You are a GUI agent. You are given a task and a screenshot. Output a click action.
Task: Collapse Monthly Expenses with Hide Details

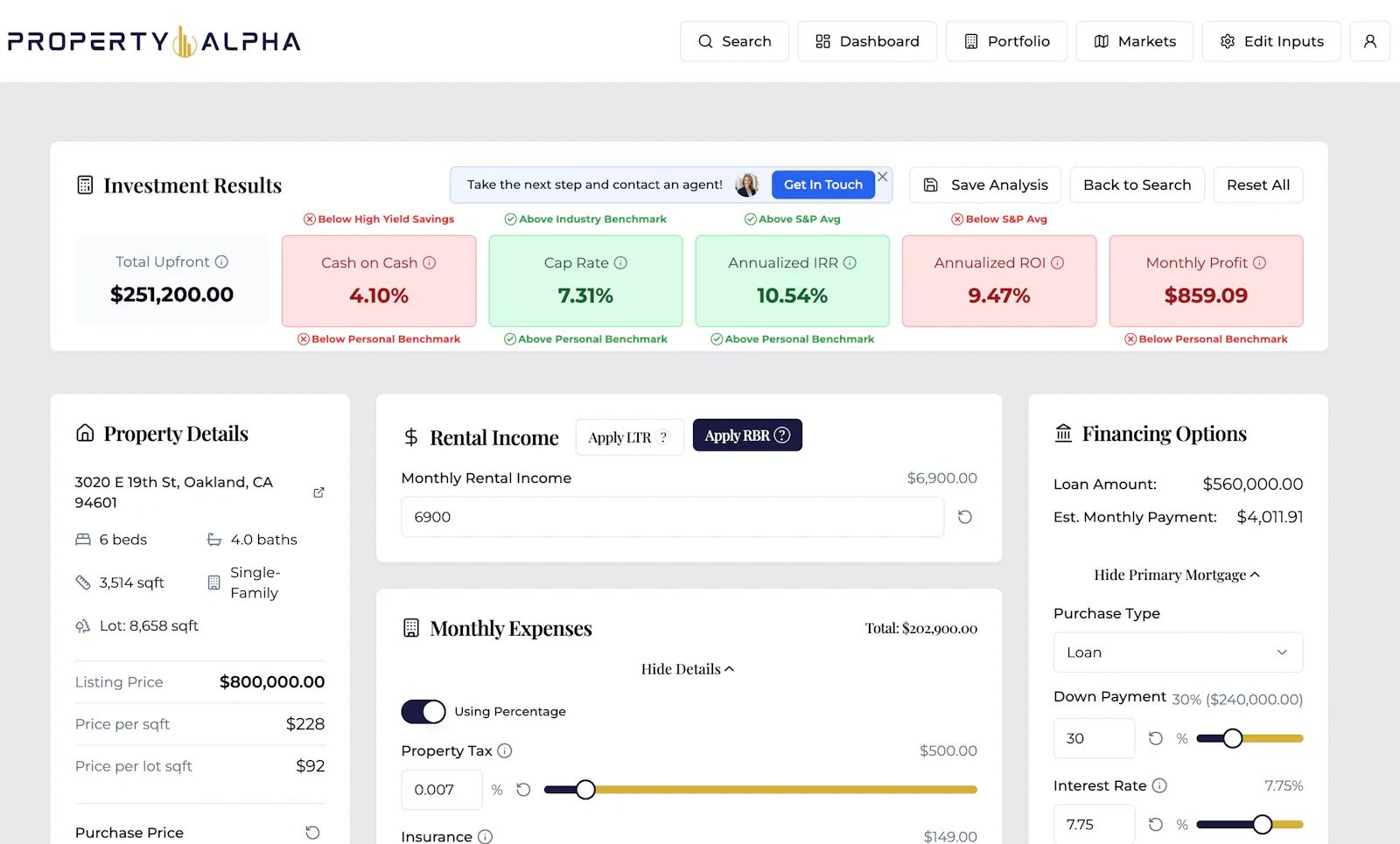[688, 669]
